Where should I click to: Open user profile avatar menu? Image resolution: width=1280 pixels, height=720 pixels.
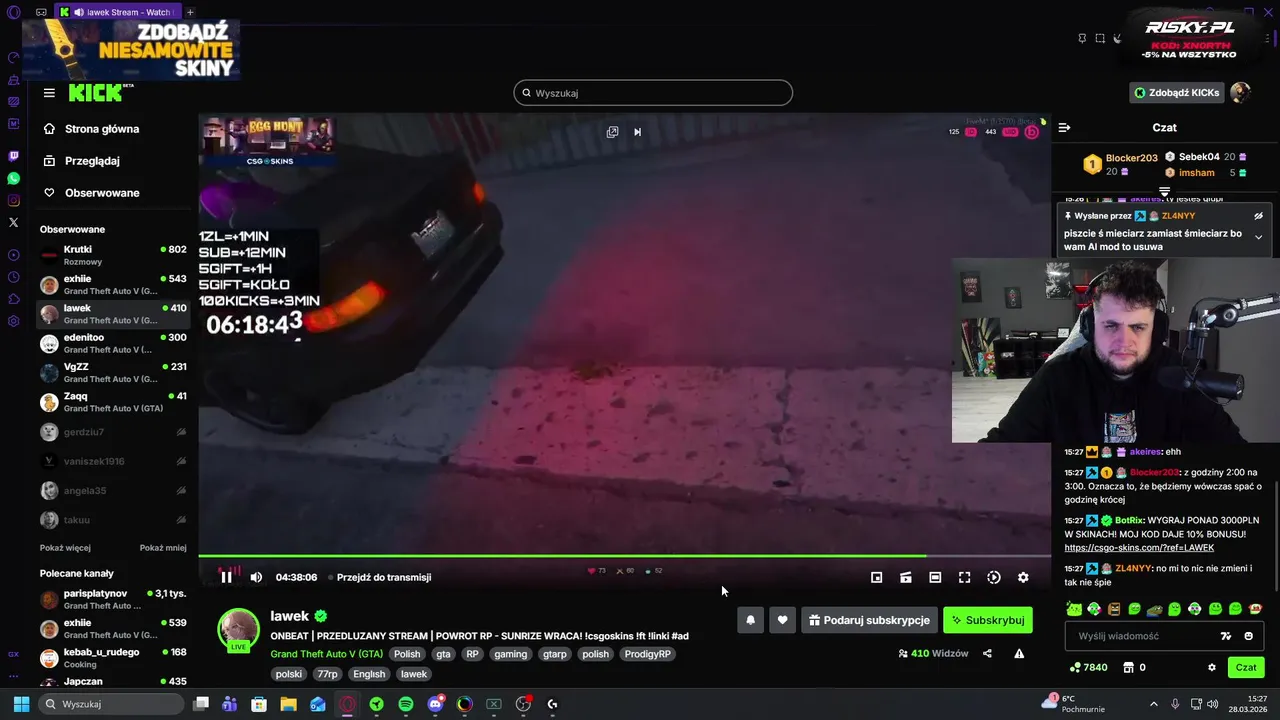point(1240,93)
